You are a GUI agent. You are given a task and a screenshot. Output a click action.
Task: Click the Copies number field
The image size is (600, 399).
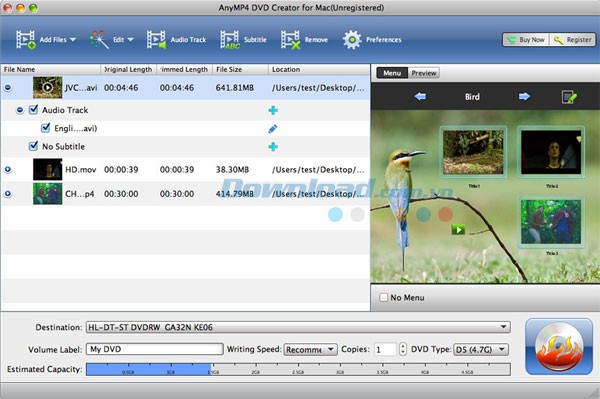tap(385, 349)
